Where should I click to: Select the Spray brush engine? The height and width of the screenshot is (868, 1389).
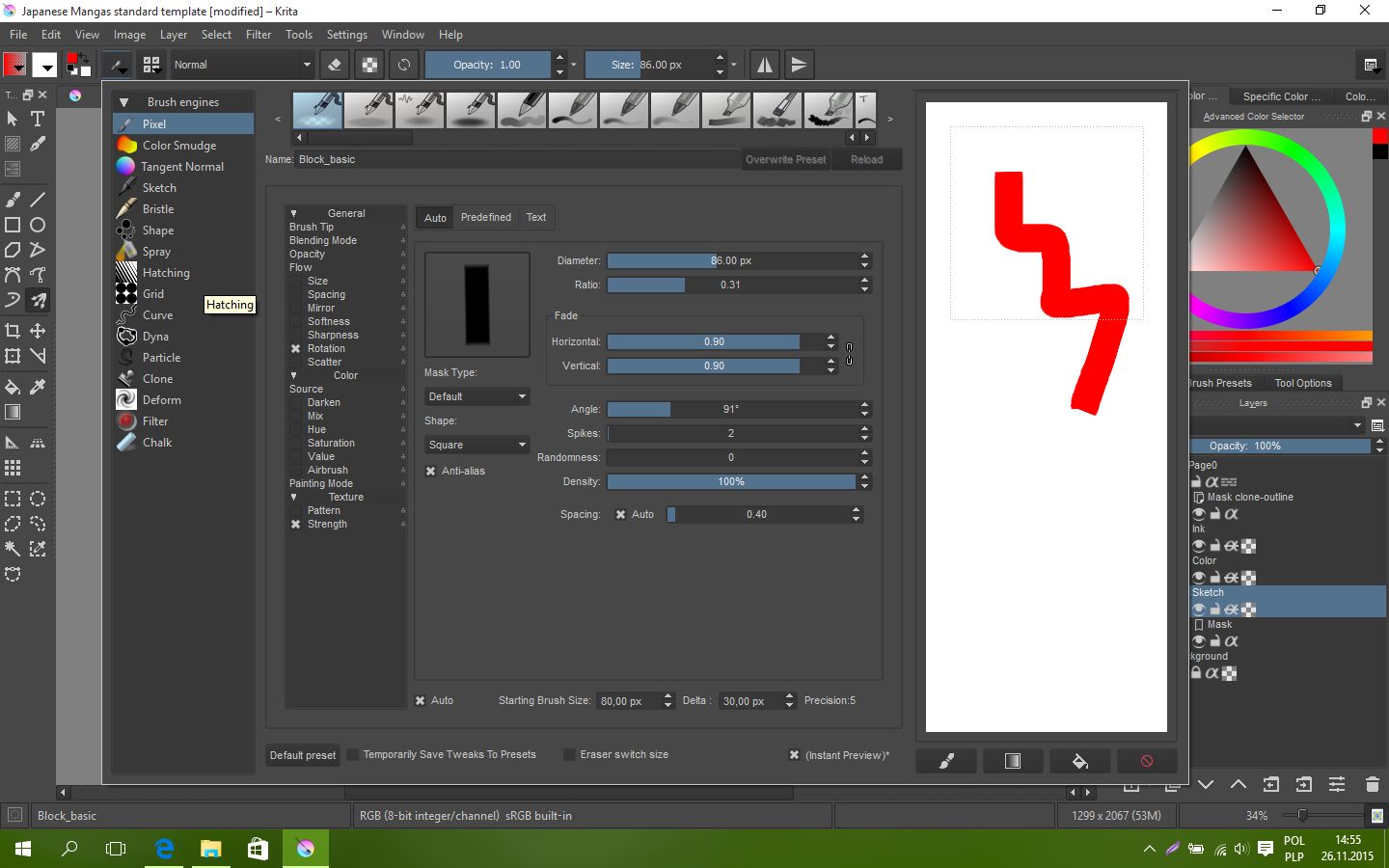tap(183, 251)
